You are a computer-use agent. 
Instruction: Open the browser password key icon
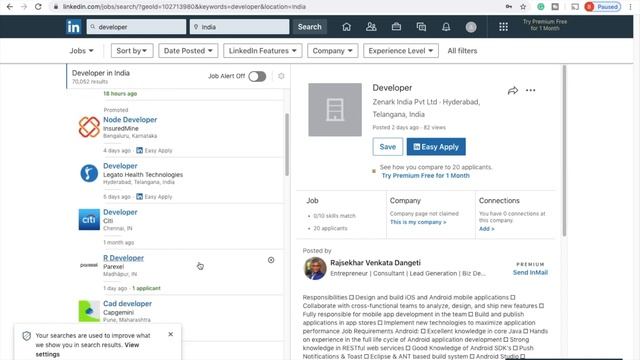pyautogui.click(x=509, y=7)
